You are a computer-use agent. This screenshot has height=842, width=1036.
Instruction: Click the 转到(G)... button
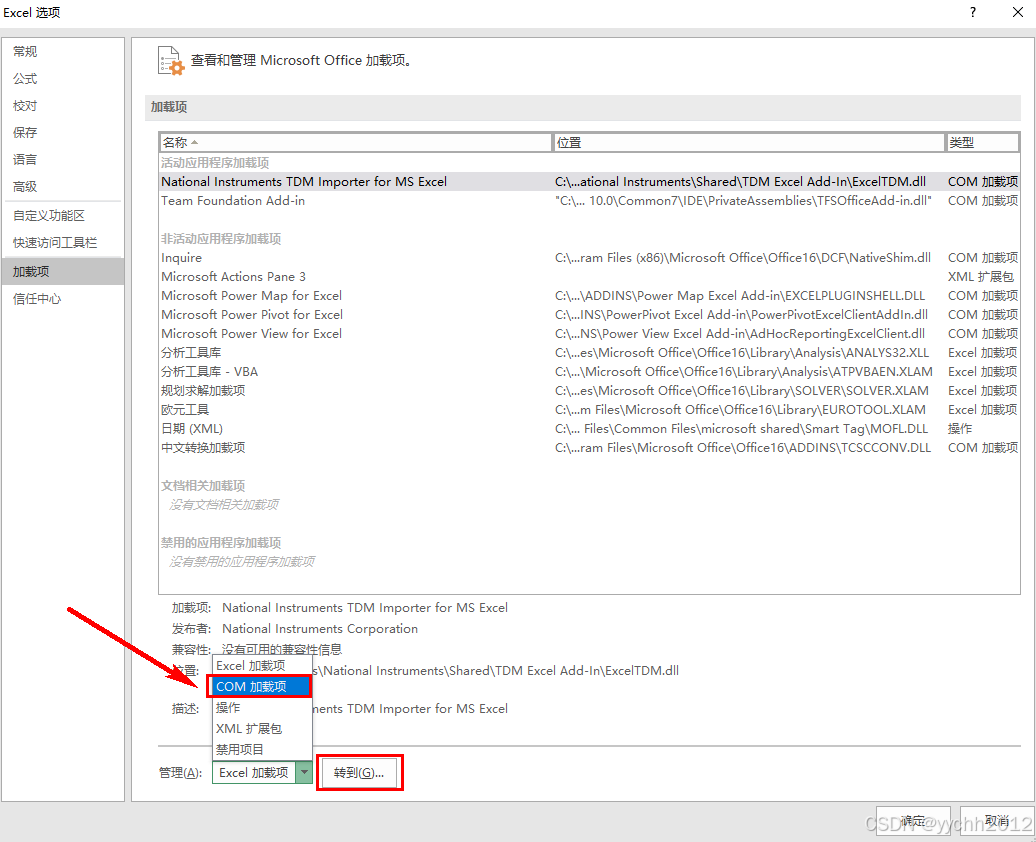359,773
